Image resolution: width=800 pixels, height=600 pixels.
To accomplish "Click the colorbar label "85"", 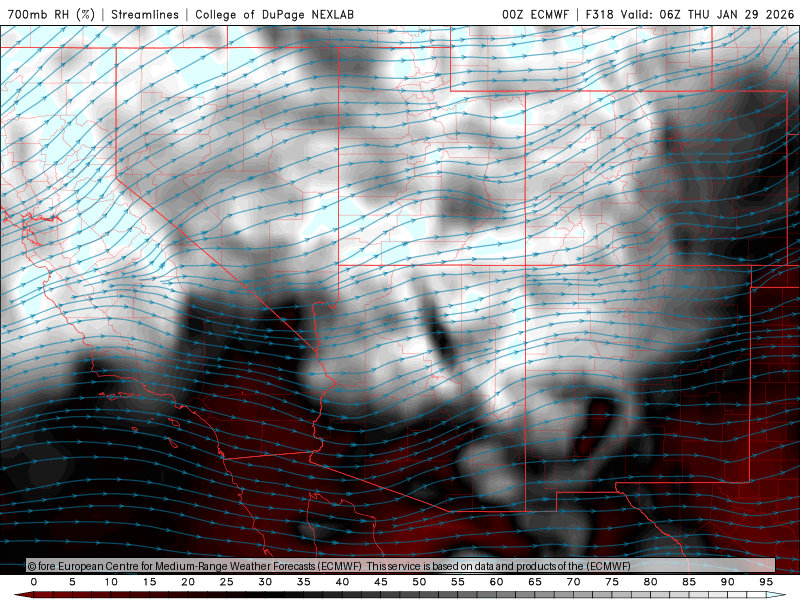I will point(689,582).
